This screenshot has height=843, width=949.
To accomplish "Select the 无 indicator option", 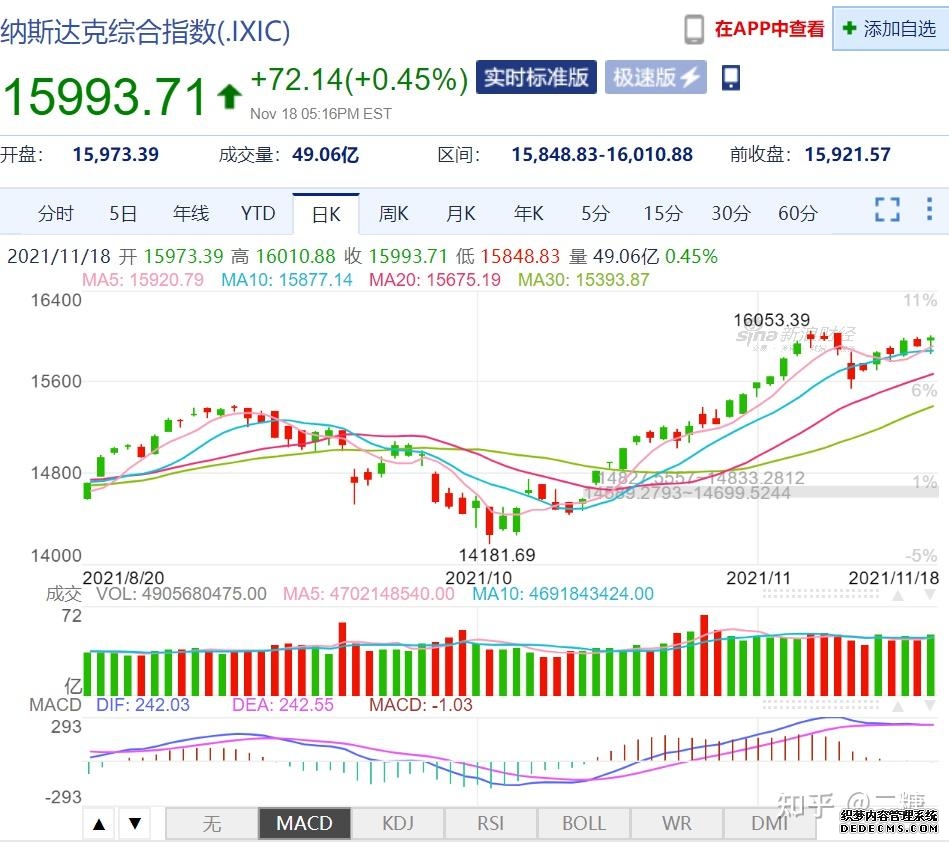I will click(212, 824).
